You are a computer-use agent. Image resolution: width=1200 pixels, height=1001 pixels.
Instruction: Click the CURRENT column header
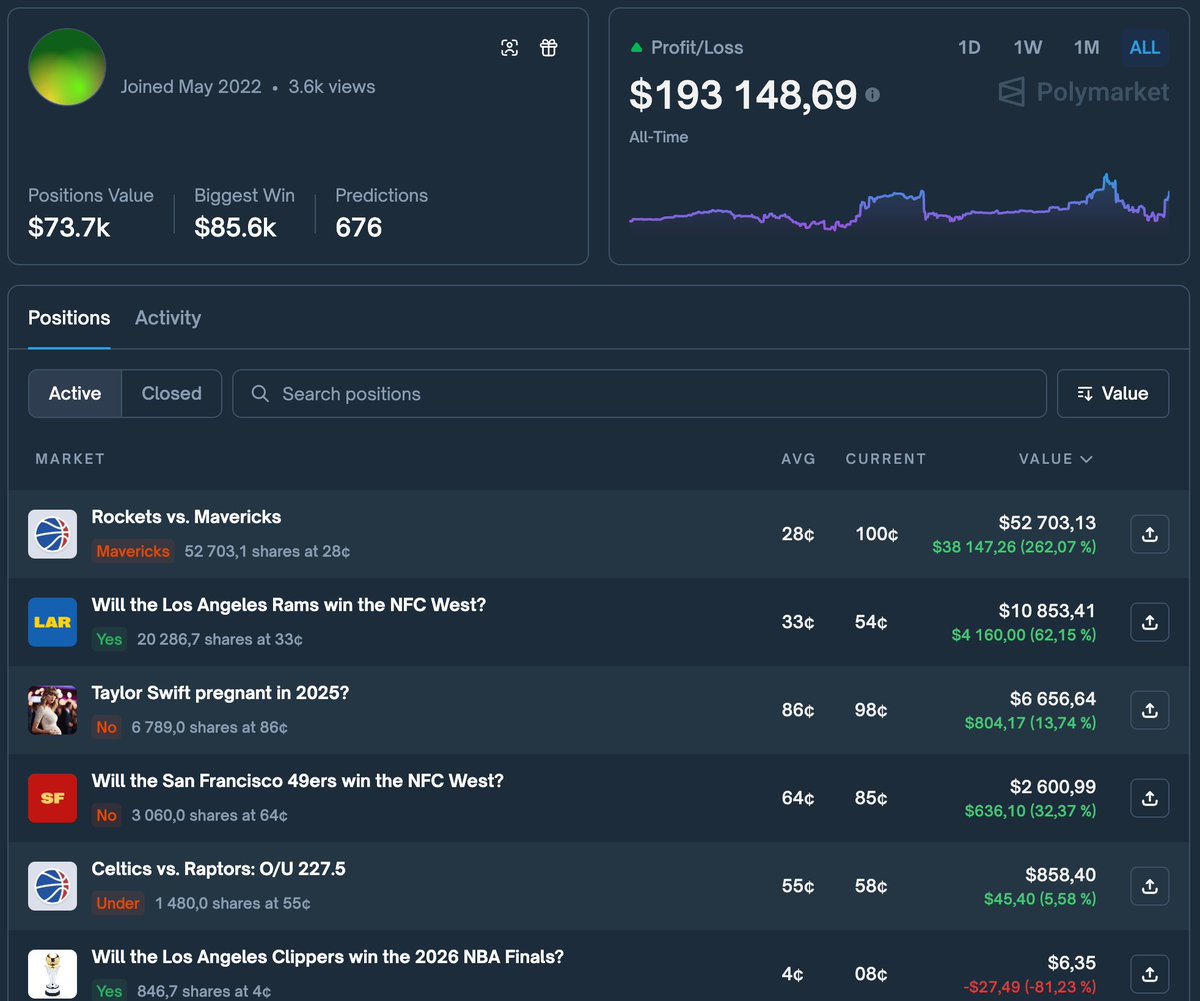pyautogui.click(x=885, y=459)
